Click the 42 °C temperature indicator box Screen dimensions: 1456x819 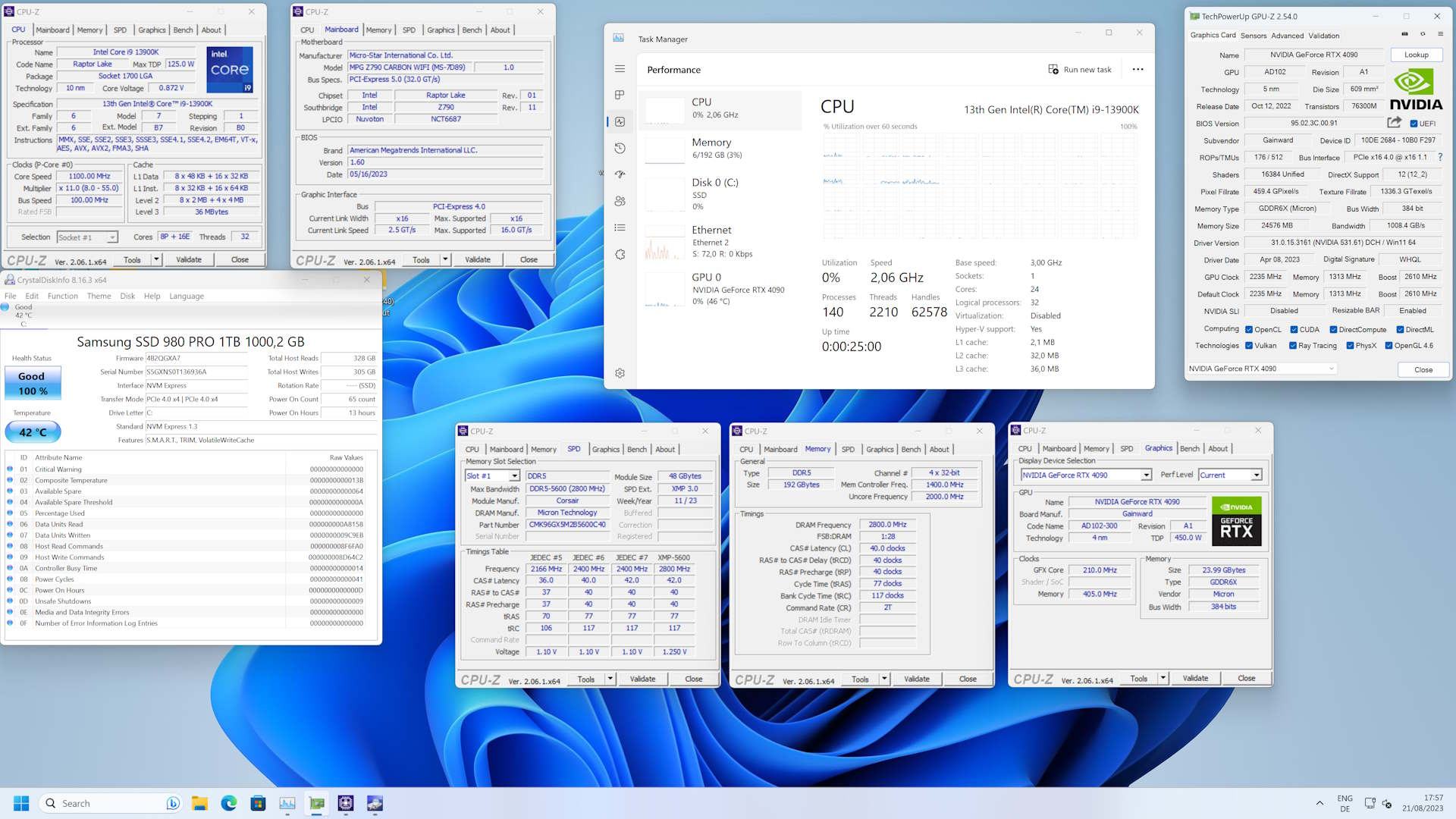(x=33, y=432)
